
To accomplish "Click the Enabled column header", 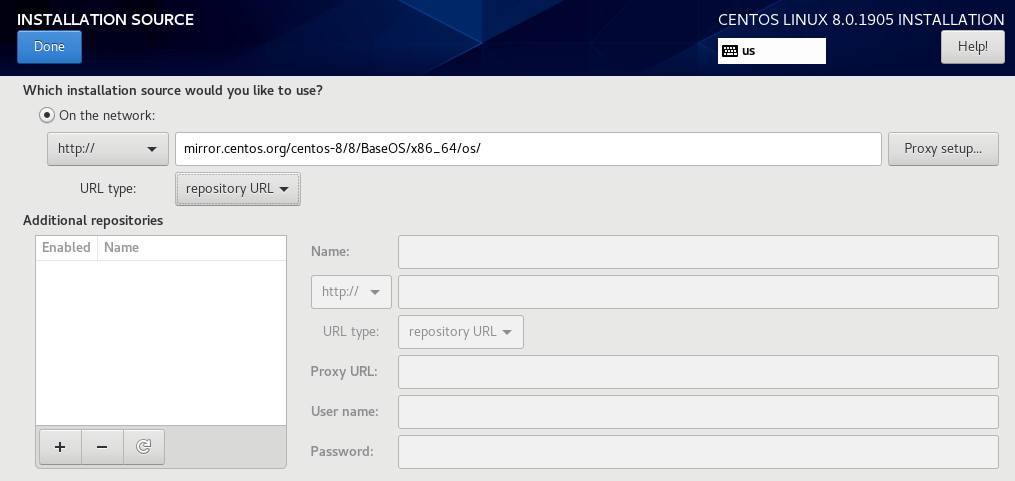I will tap(66, 247).
